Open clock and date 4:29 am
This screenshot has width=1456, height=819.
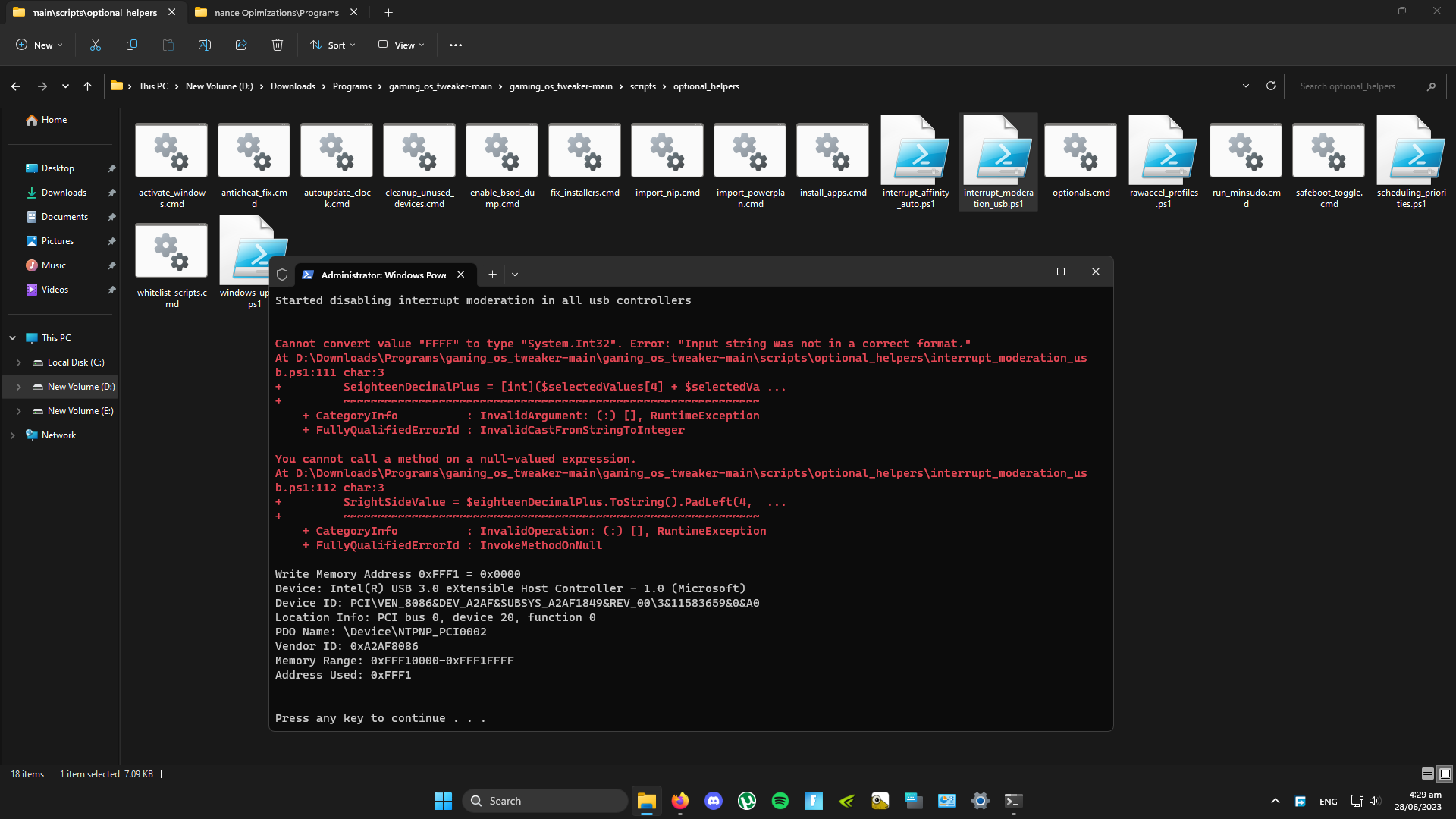point(1417,801)
